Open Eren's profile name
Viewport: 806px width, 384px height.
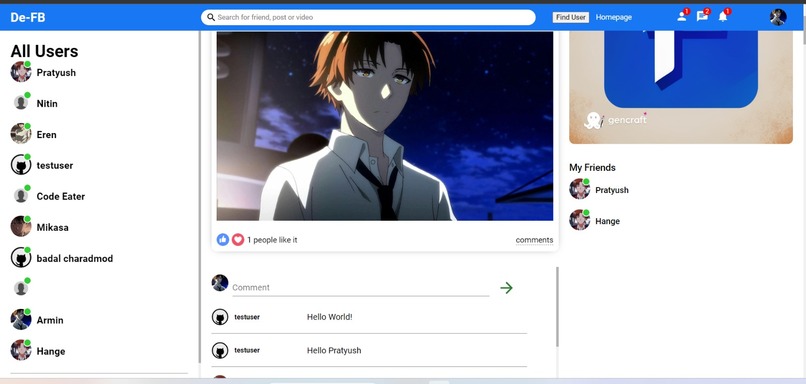click(x=46, y=135)
